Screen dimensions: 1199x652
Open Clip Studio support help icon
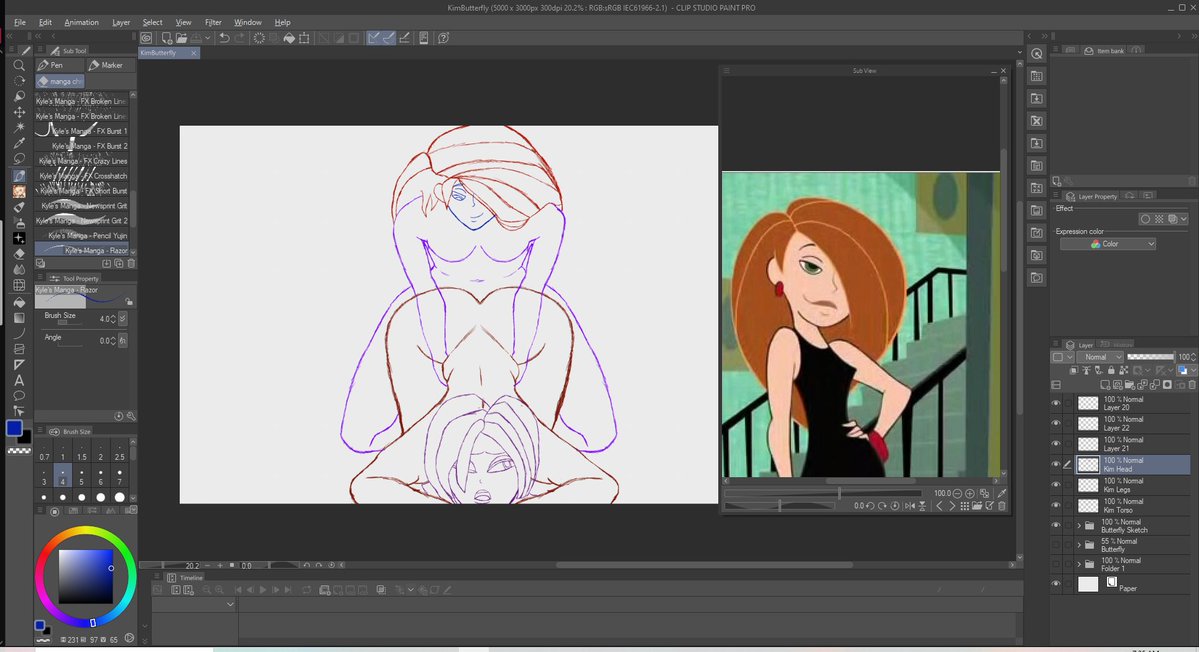coord(444,37)
